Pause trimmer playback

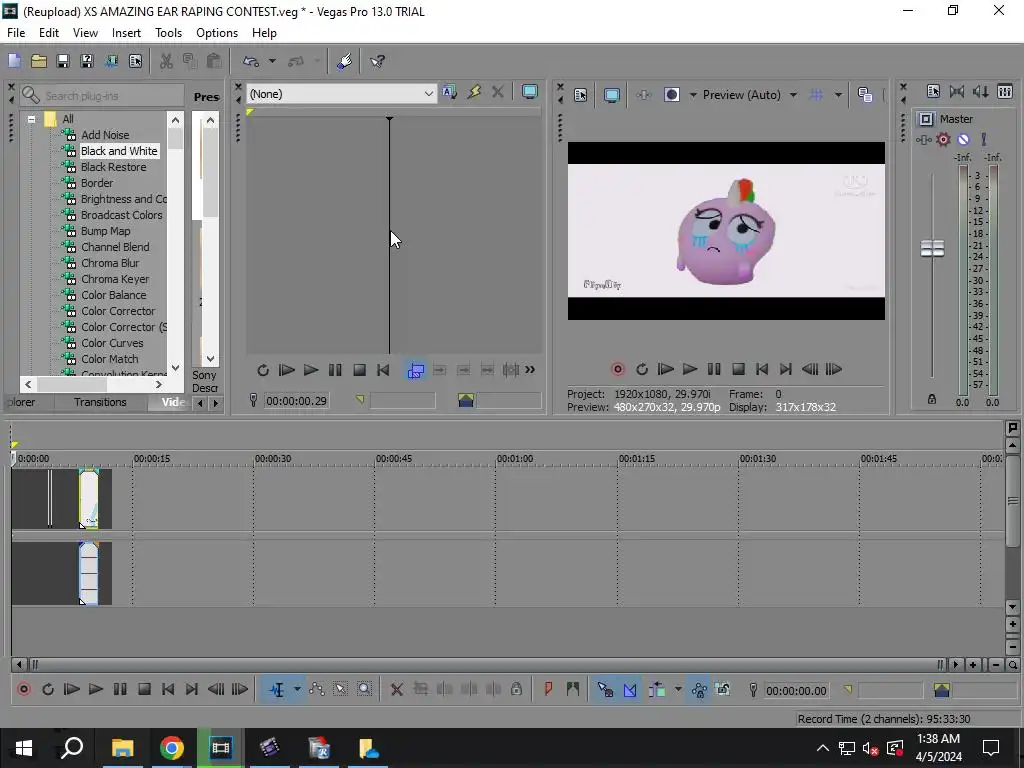[x=335, y=370]
